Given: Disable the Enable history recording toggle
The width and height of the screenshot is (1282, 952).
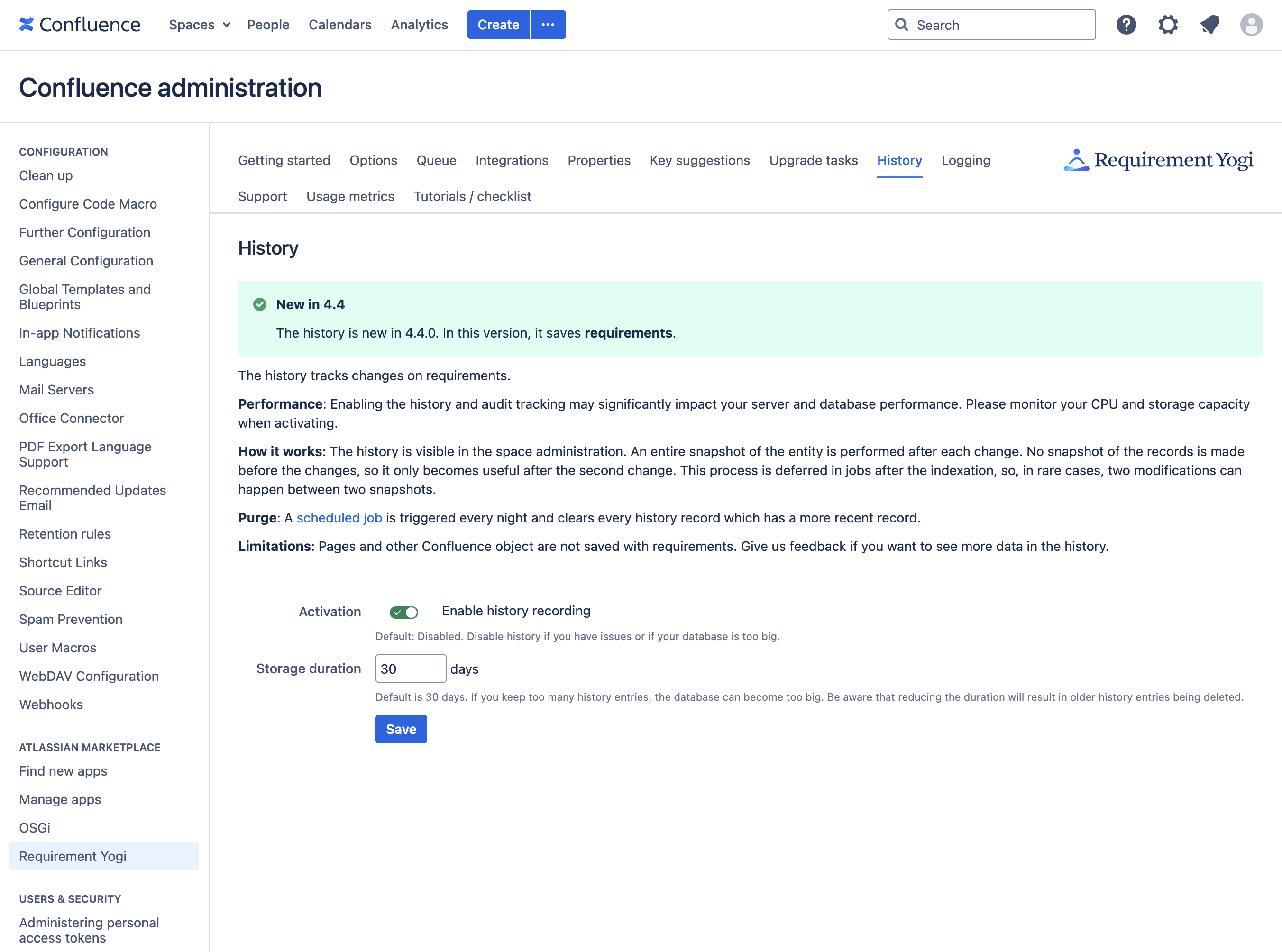Looking at the screenshot, I should coord(404,612).
